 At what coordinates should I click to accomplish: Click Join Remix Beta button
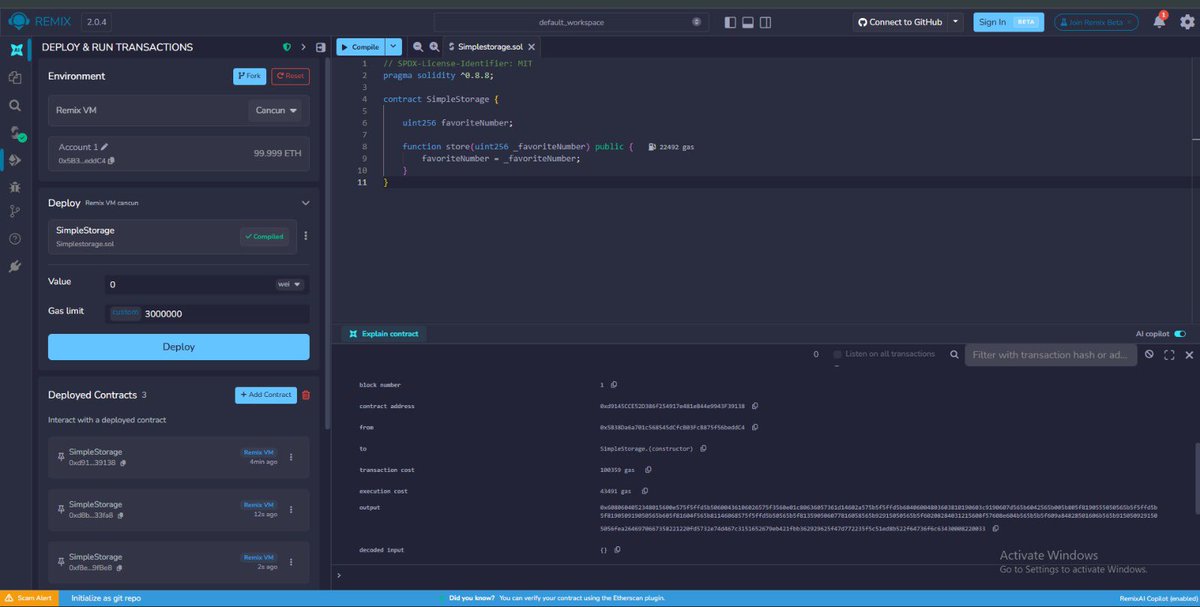click(x=1095, y=21)
